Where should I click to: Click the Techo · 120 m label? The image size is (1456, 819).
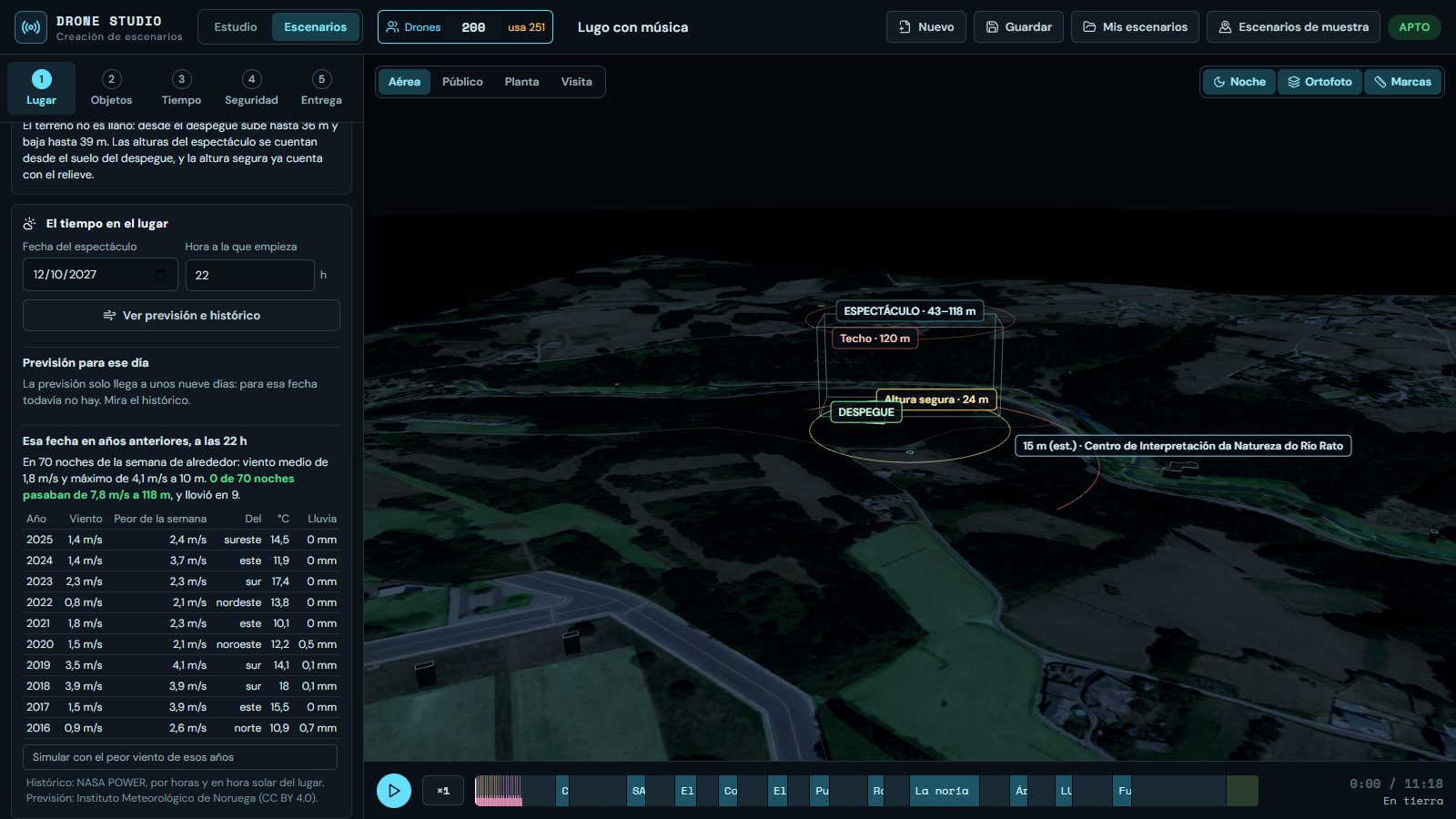[875, 339]
